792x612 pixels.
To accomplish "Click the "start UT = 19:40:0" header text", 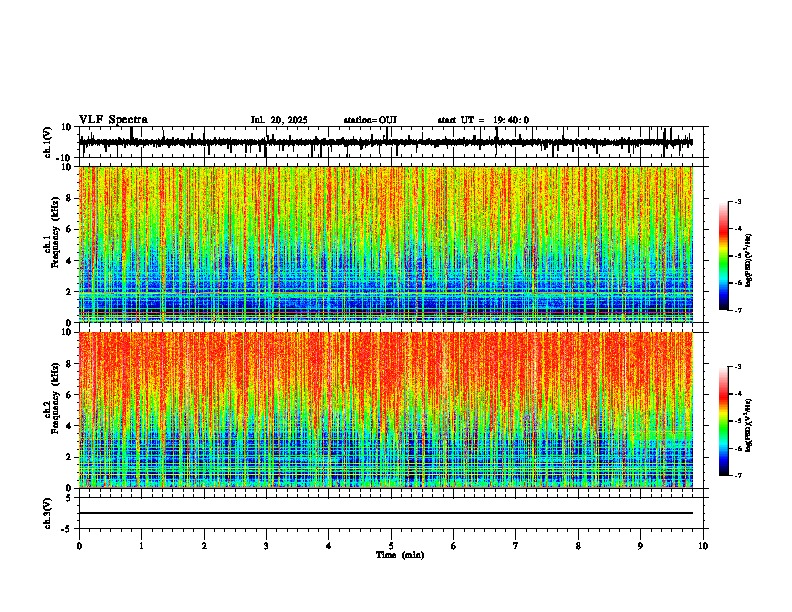I will click(483, 120).
